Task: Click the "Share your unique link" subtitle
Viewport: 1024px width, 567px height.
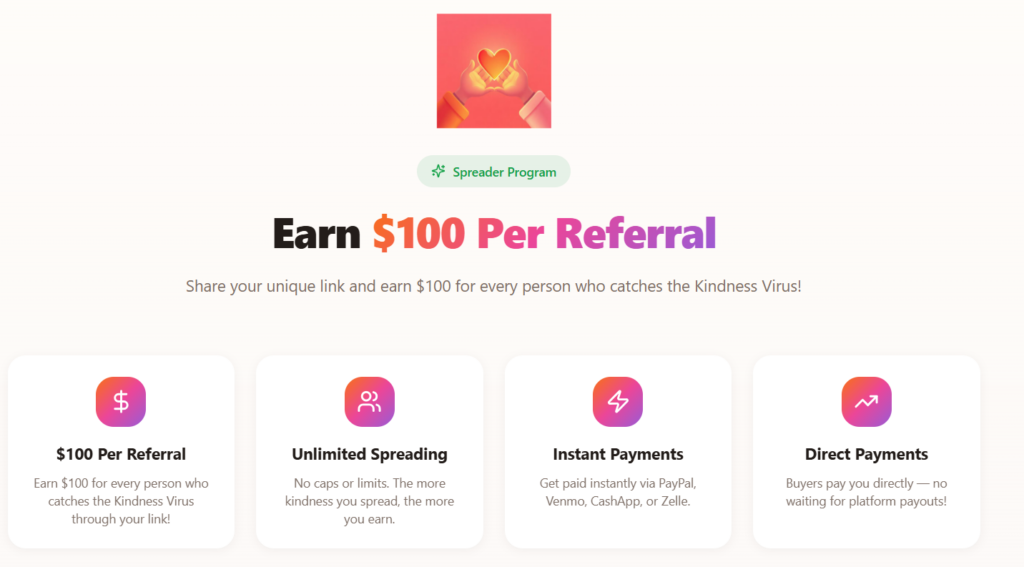Action: [x=493, y=286]
